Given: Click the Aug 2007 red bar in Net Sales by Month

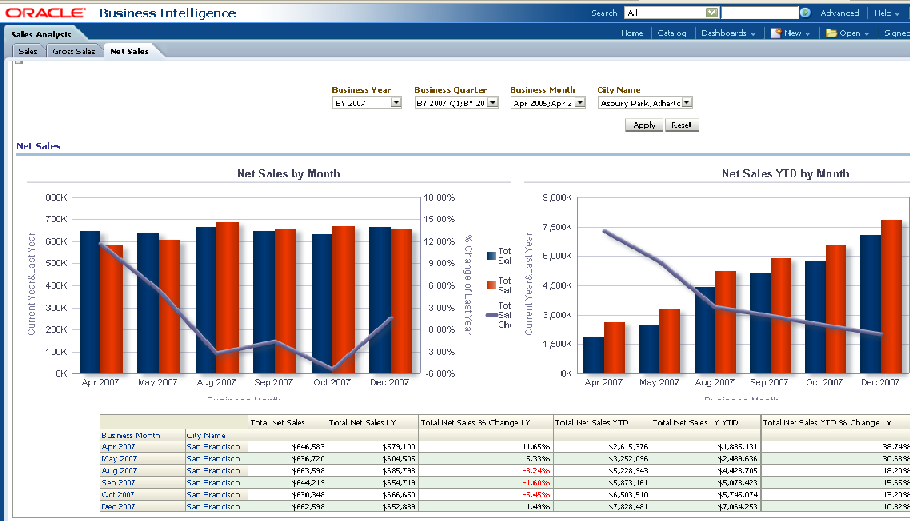Looking at the screenshot, I should click(x=227, y=298).
